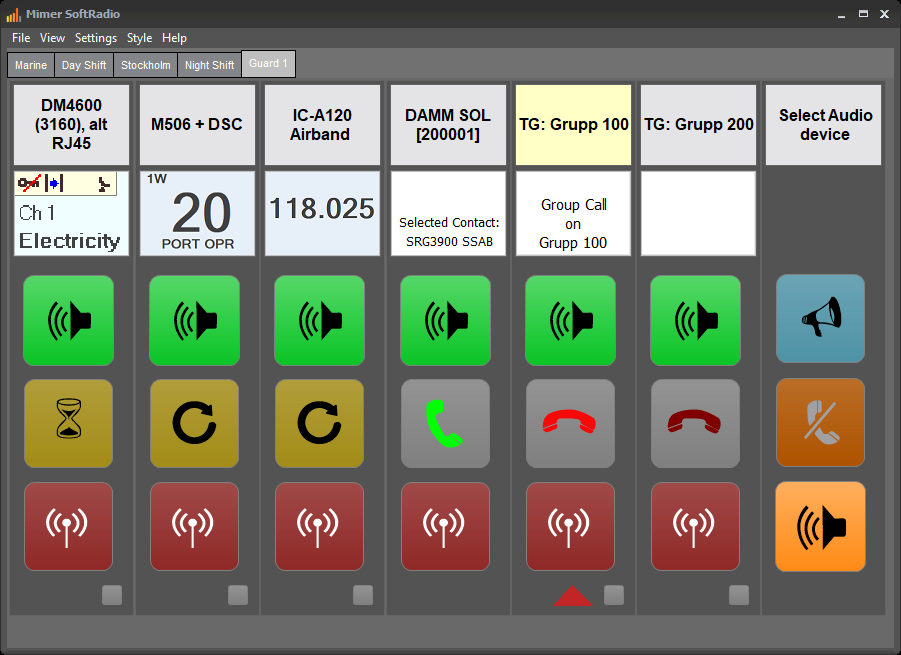Screen dimensions: 901x655
Task: Open the Select Audio device selector
Action: [x=824, y=125]
